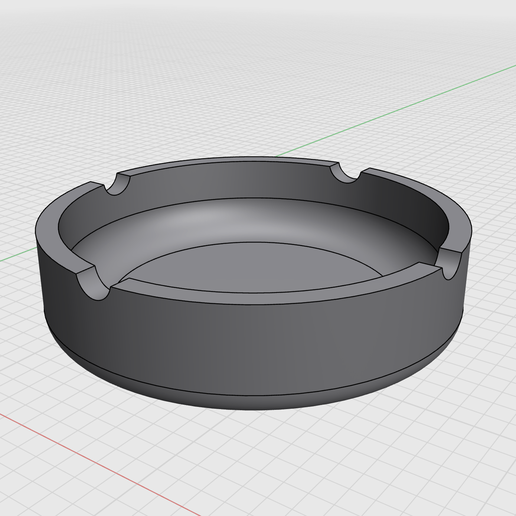Screen dimensions: 516x516
Task: Select the ashtray's outer cylindrical side wall
Action: tap(253, 347)
